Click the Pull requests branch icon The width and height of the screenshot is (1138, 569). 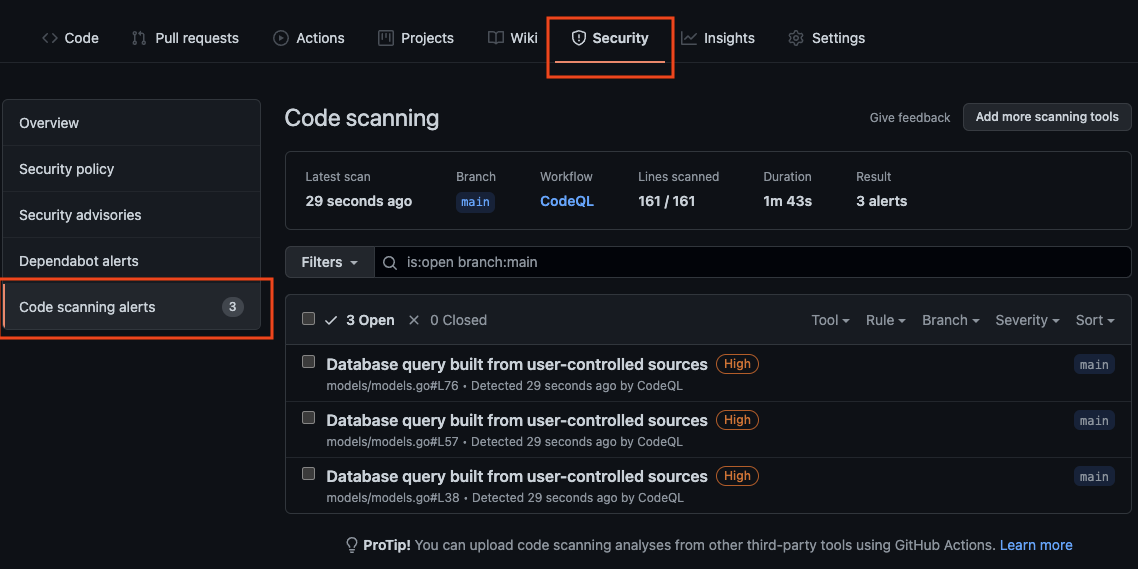139,38
